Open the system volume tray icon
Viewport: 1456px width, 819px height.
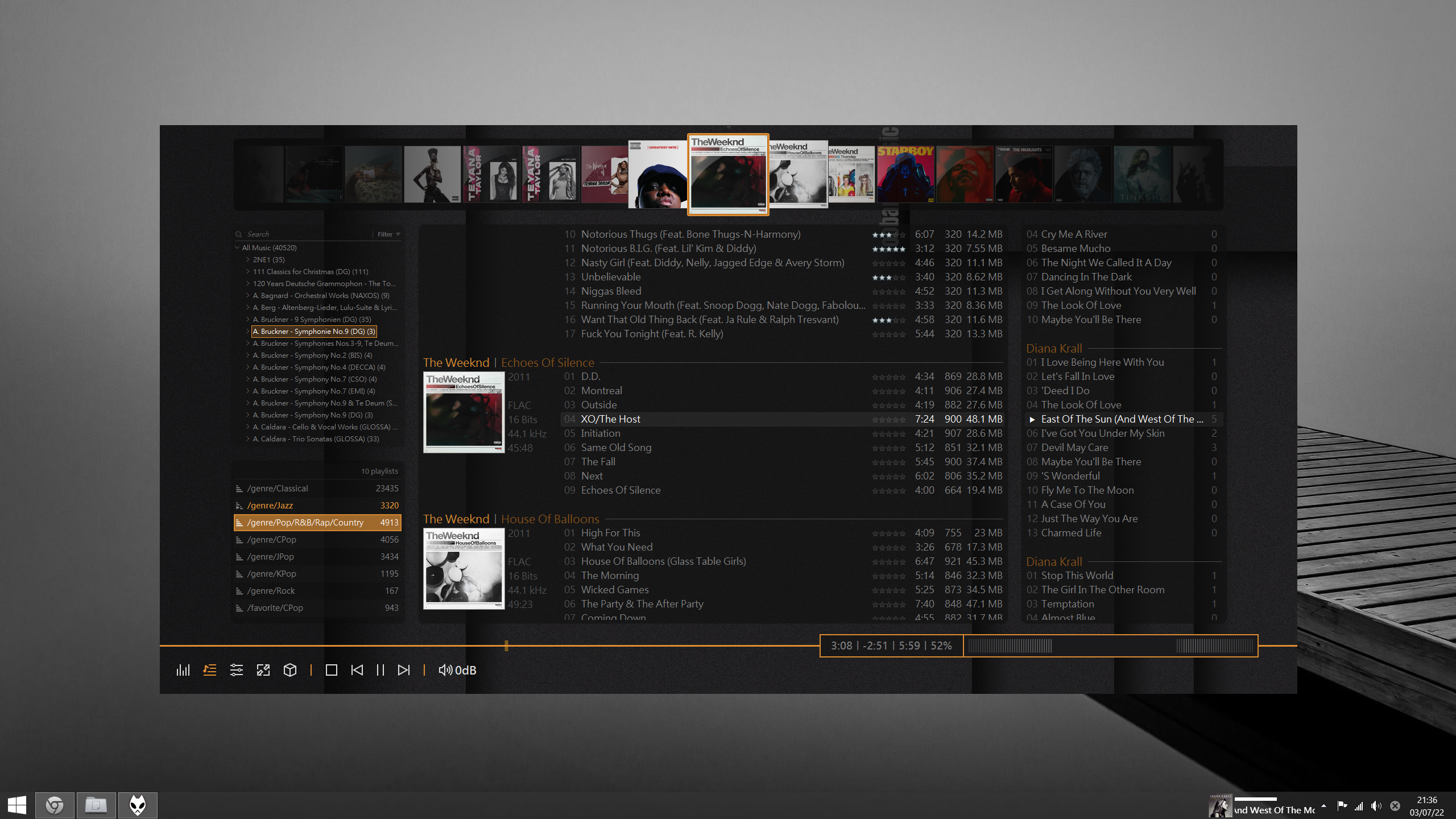(x=1376, y=805)
